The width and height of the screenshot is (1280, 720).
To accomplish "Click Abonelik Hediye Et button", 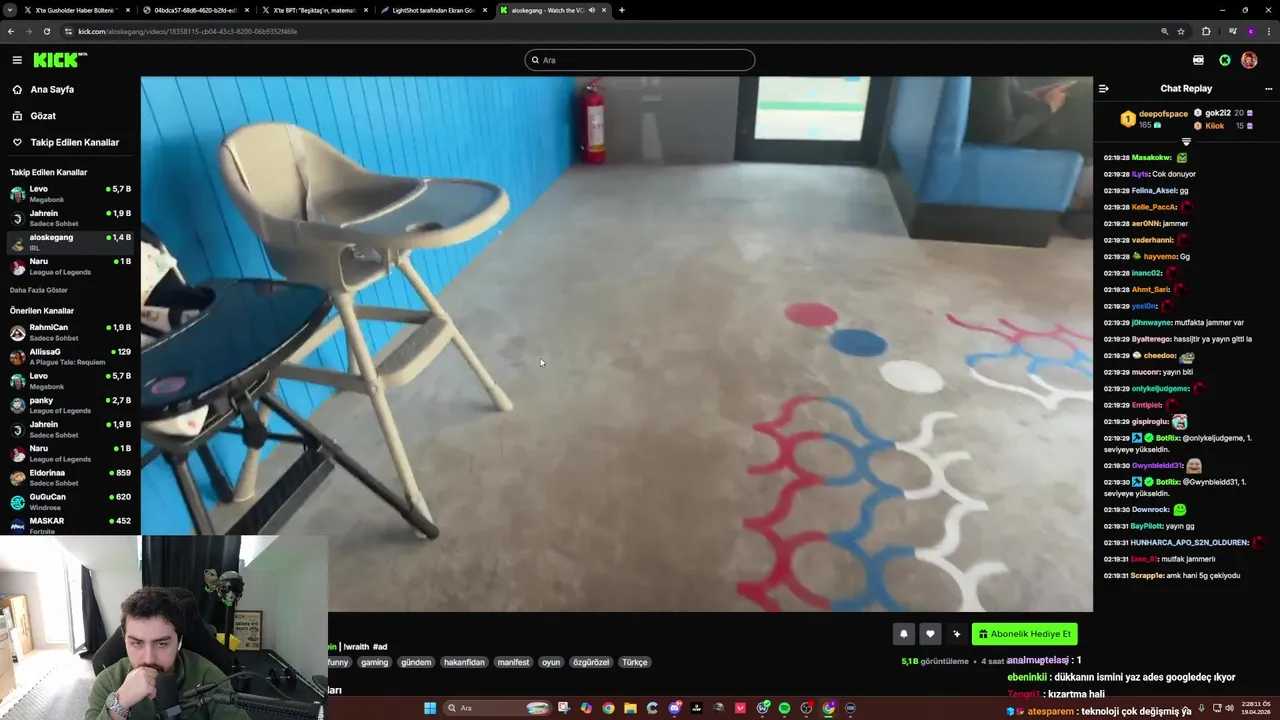I will (1024, 634).
